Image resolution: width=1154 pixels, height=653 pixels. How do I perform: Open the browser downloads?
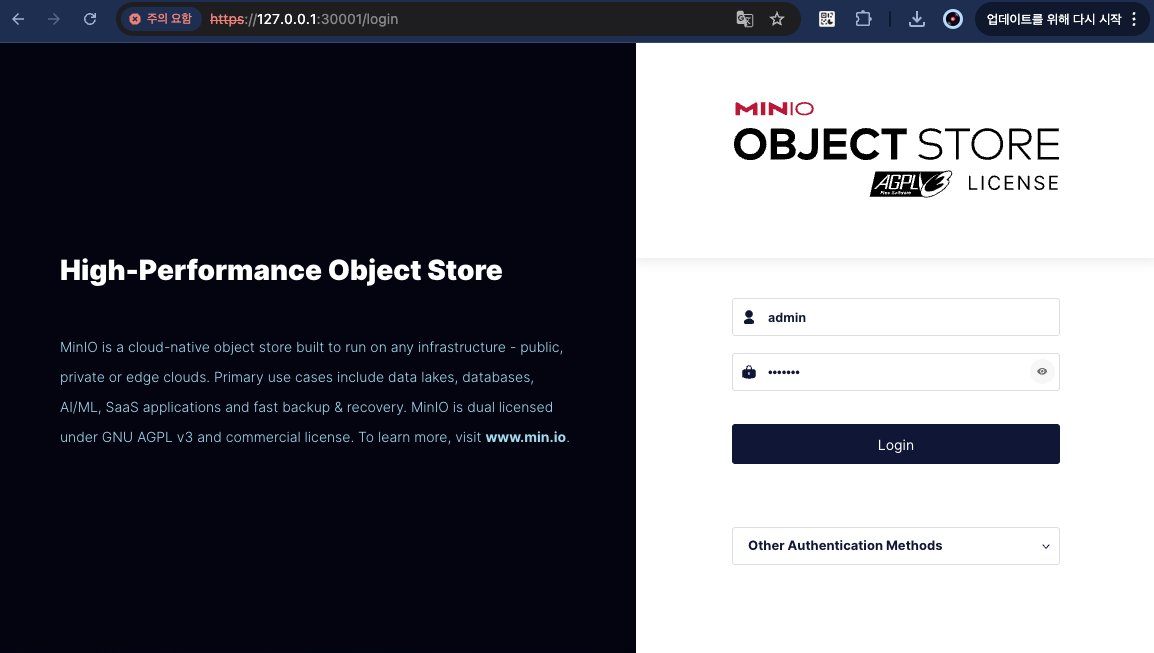click(916, 19)
